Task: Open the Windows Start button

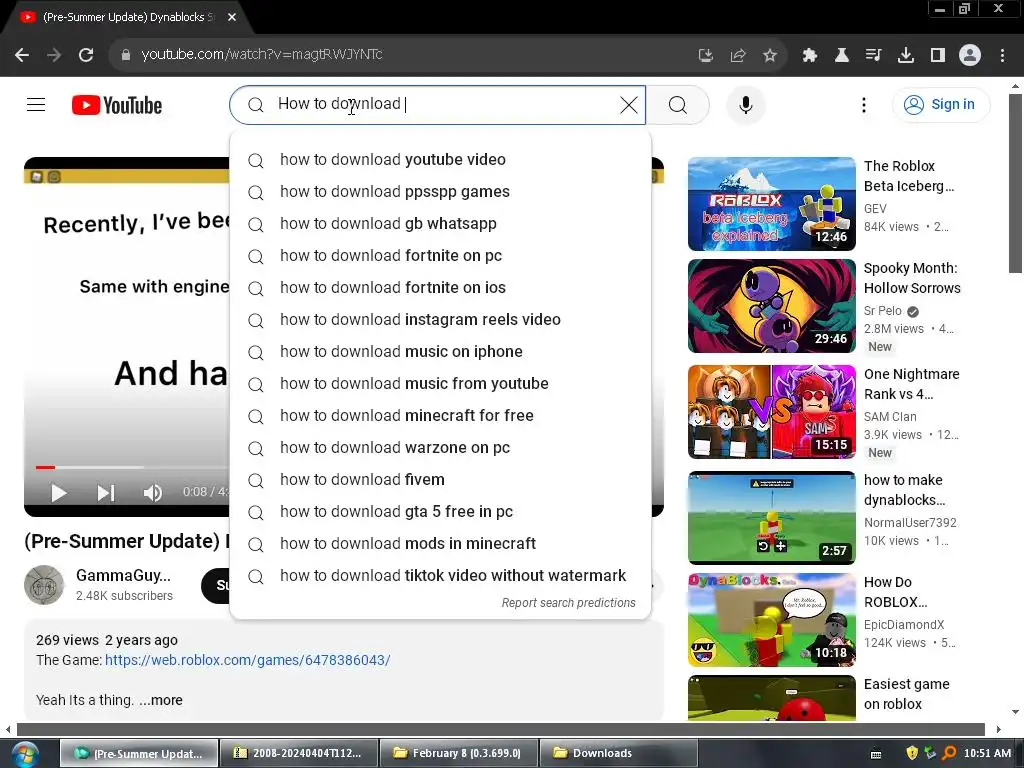Action: coord(25,754)
